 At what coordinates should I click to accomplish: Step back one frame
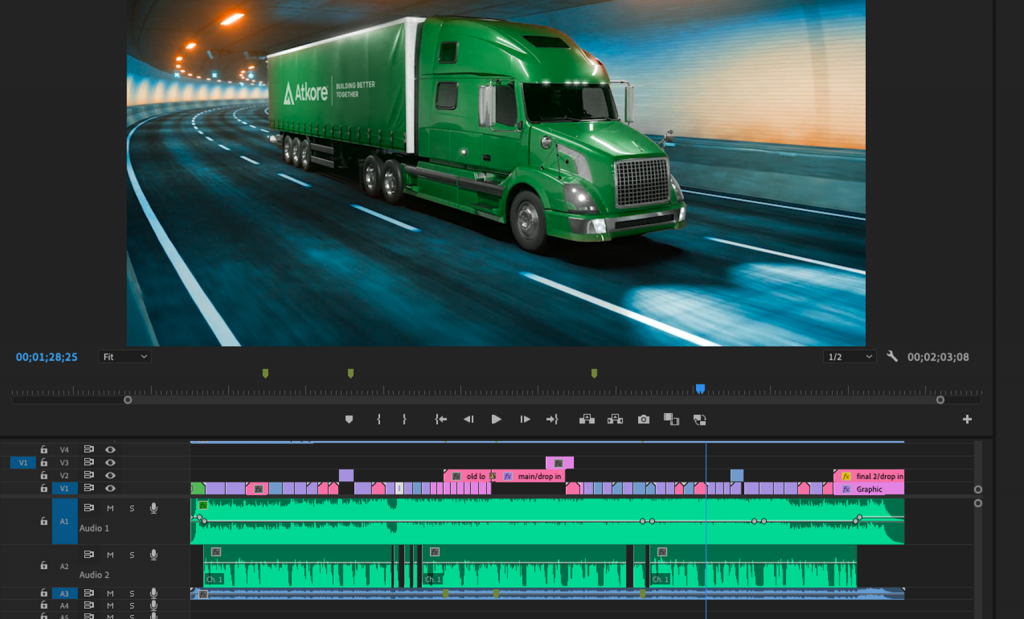point(468,420)
